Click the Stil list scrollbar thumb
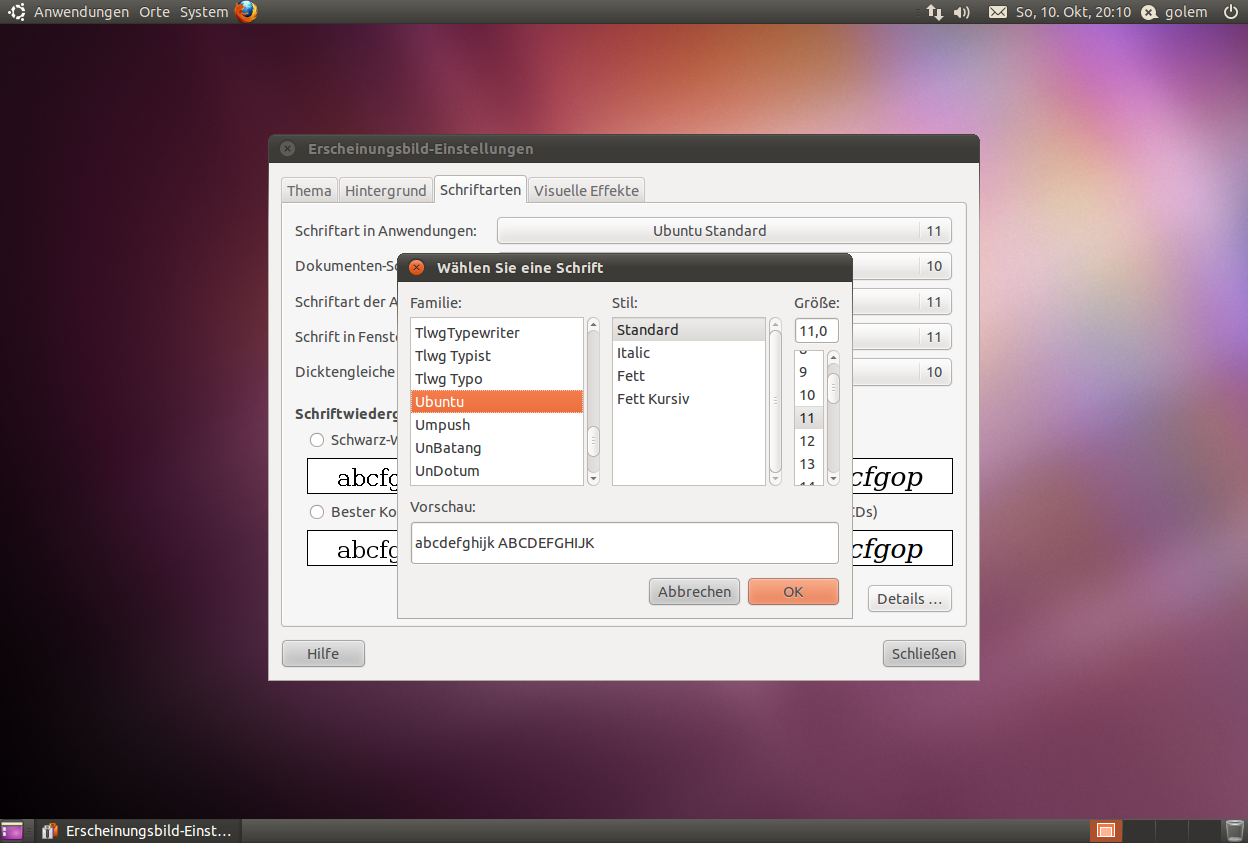The width and height of the screenshot is (1248, 843). click(x=775, y=402)
